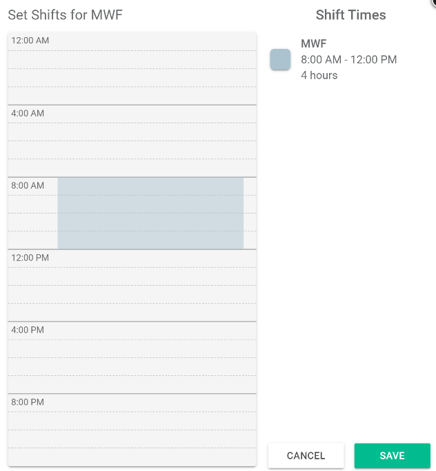Viewport: 436px width, 471px height.
Task: Click the Shift Times heading
Action: (x=351, y=15)
